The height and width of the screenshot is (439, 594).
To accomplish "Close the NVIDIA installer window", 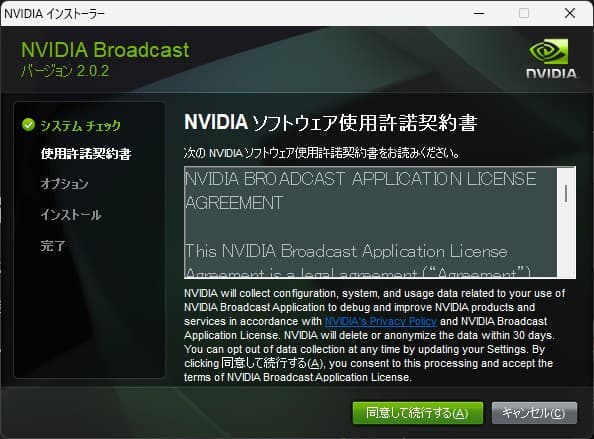I will [x=570, y=13].
